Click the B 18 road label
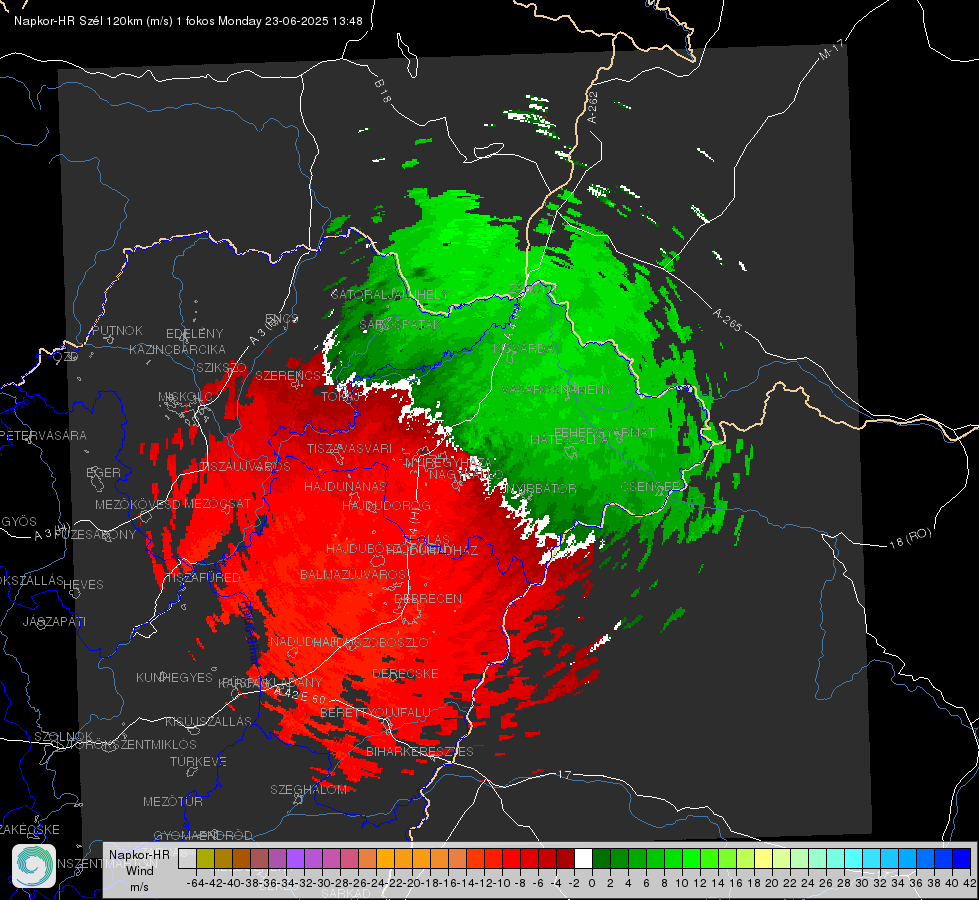979x900 pixels. click(383, 91)
